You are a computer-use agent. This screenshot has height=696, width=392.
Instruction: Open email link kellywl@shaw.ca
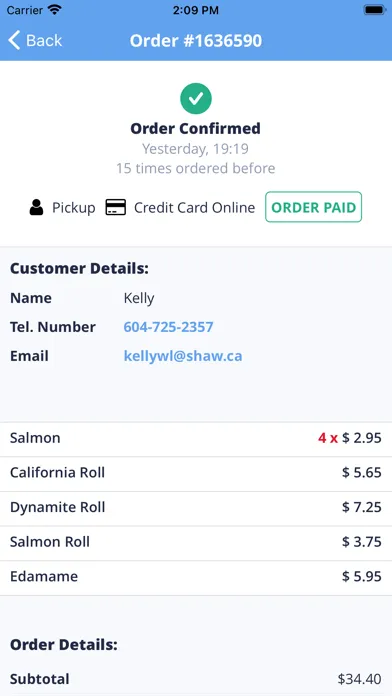183,356
